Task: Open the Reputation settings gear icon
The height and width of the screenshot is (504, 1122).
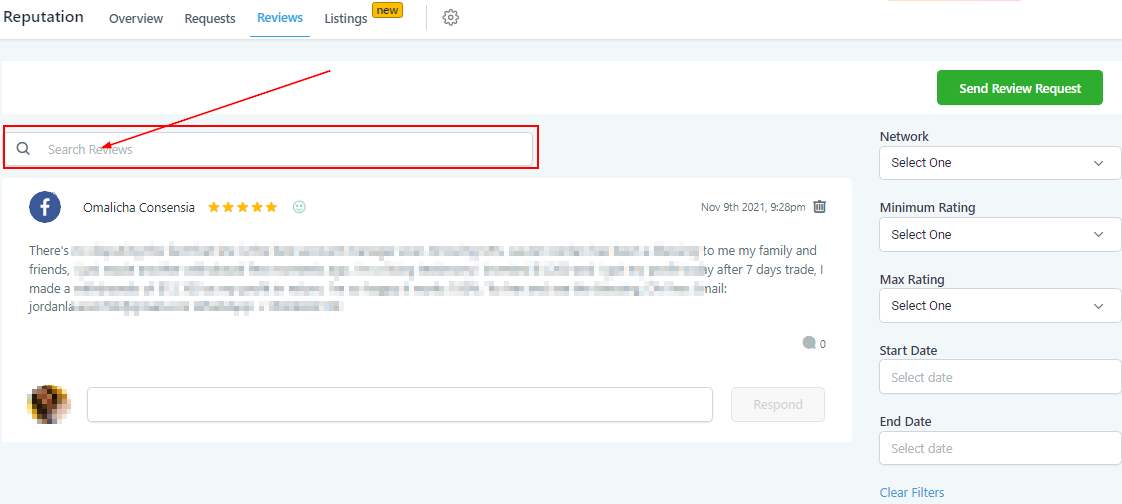Action: tap(450, 18)
